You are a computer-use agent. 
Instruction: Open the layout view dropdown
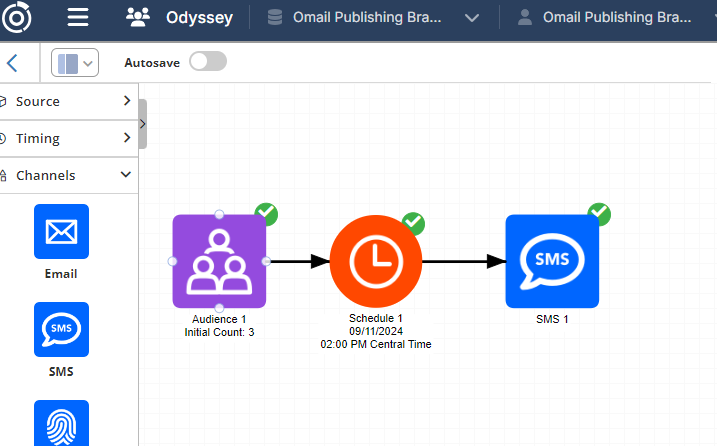pos(75,63)
